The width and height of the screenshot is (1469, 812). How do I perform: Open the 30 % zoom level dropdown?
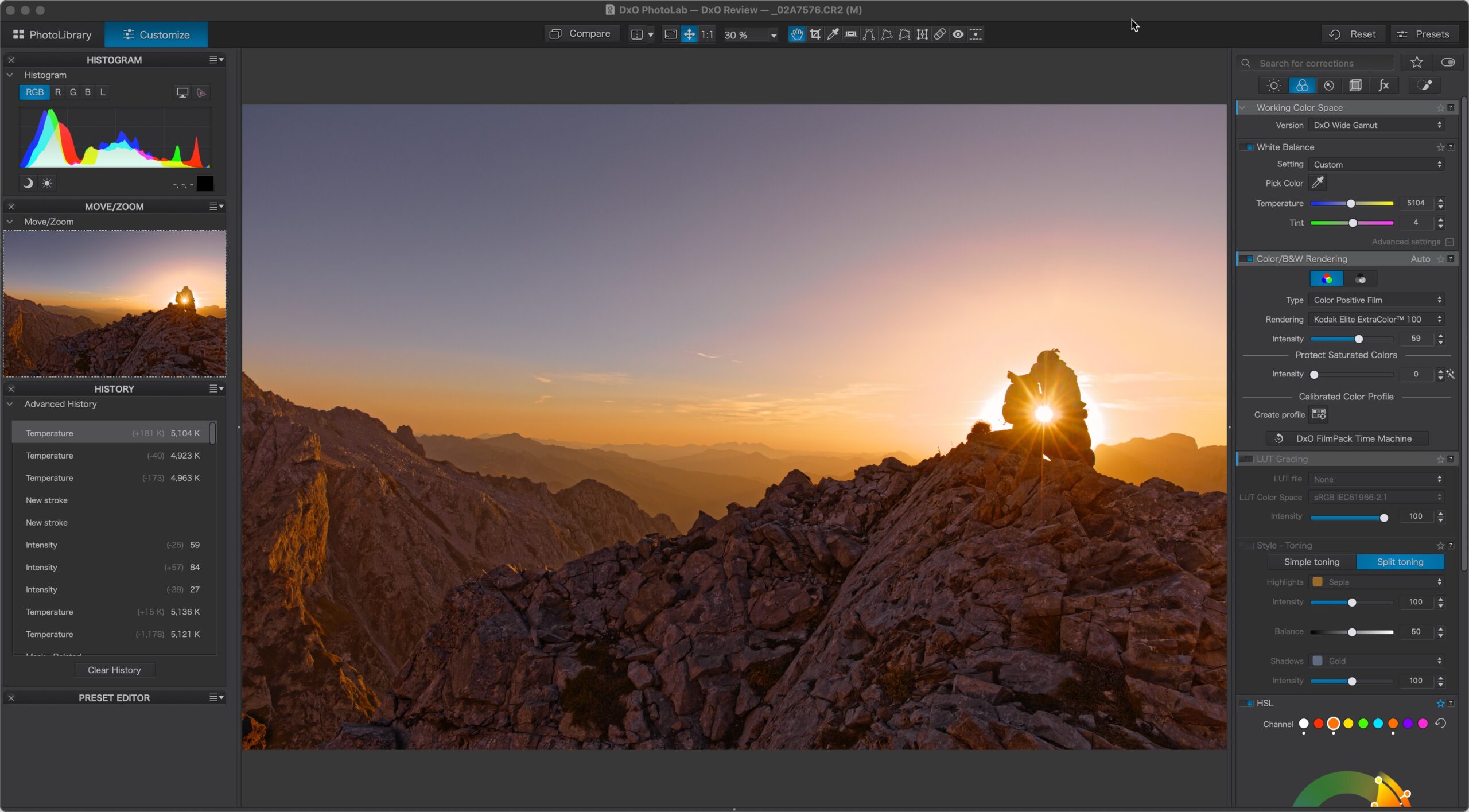point(773,35)
